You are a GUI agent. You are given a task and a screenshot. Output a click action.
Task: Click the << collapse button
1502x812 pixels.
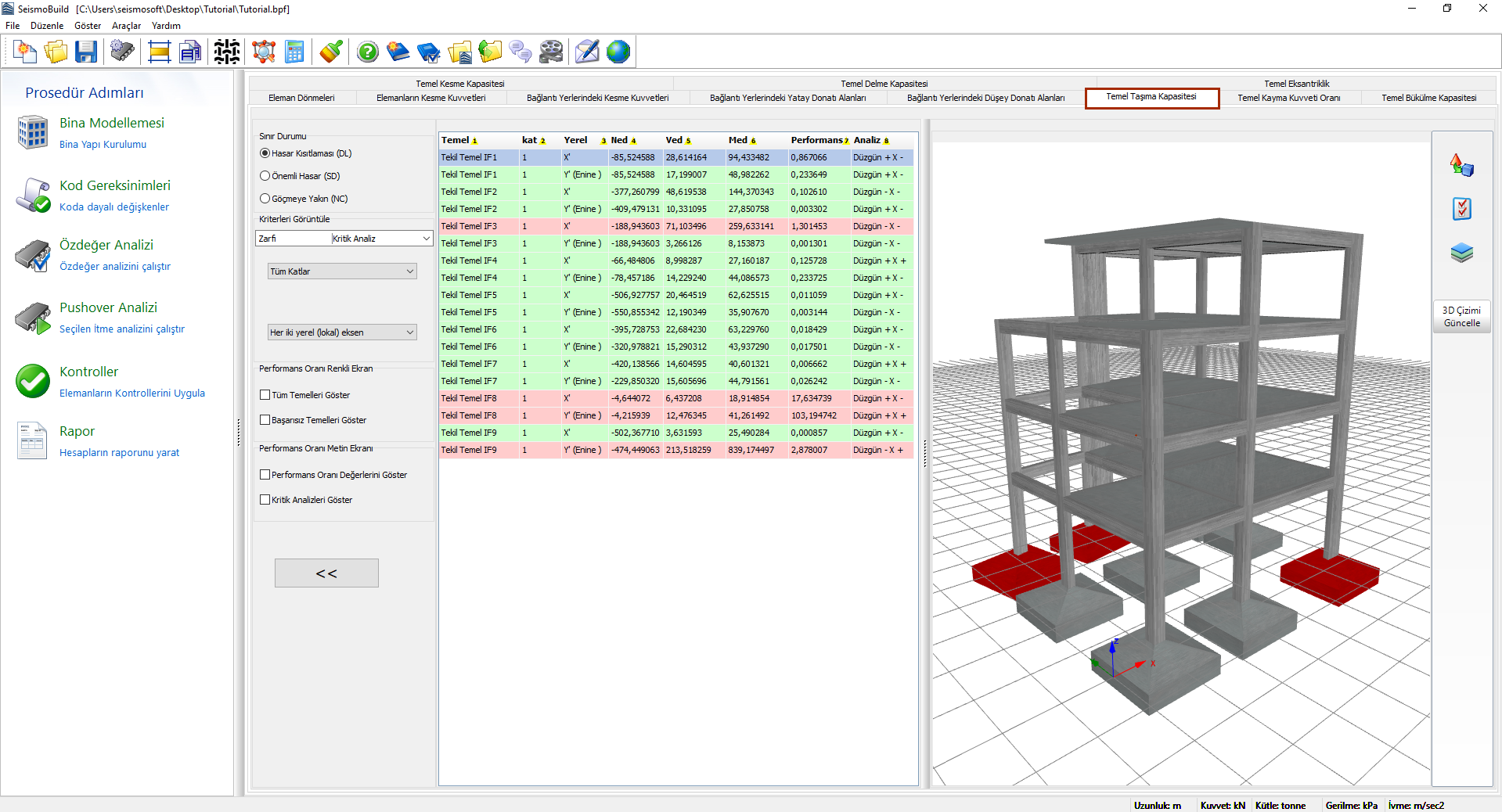[326, 573]
